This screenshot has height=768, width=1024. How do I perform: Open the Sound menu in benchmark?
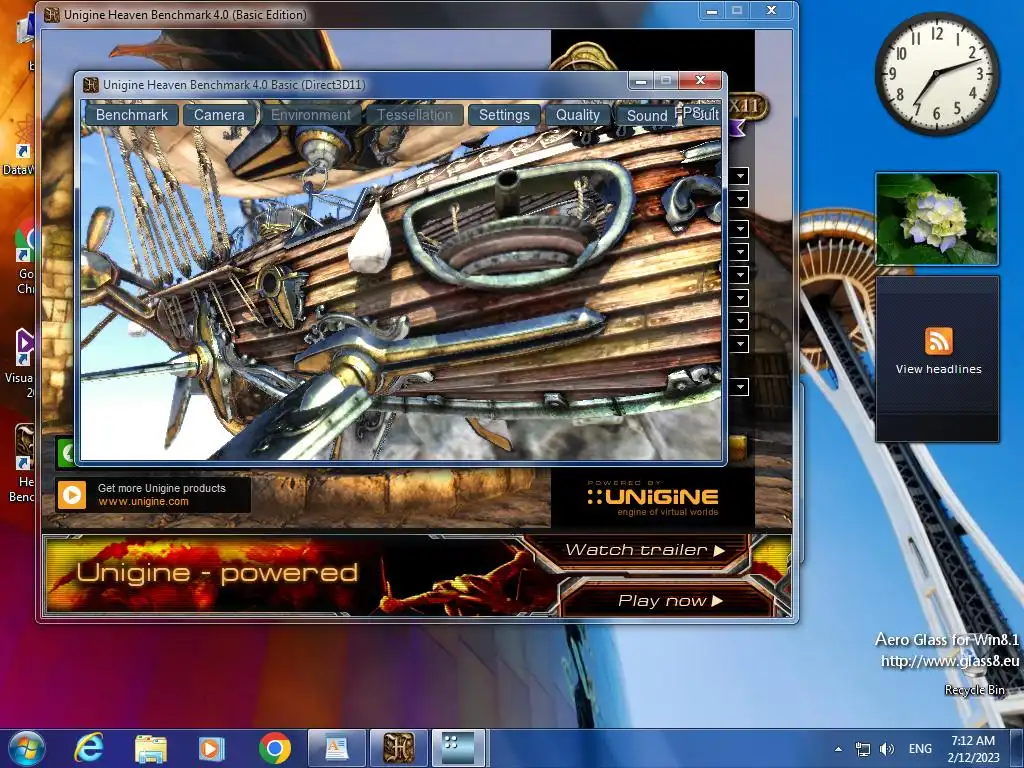[x=647, y=116]
